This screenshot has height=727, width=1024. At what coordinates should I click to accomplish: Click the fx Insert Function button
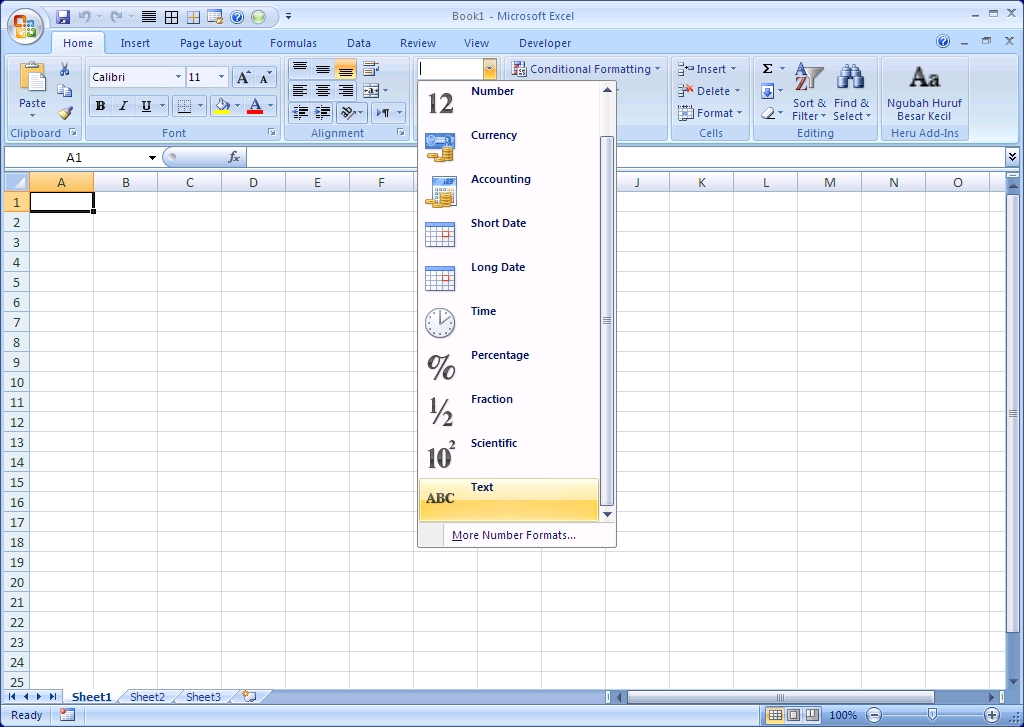pyautogui.click(x=234, y=157)
